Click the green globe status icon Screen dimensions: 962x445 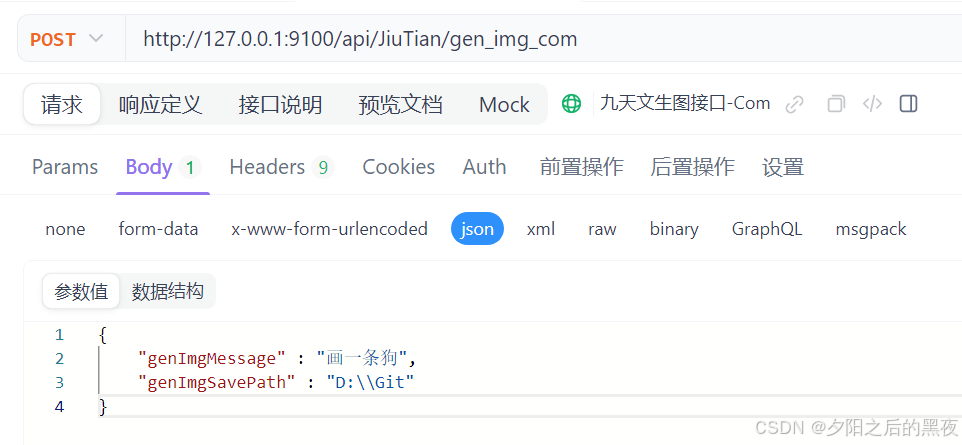(x=571, y=104)
